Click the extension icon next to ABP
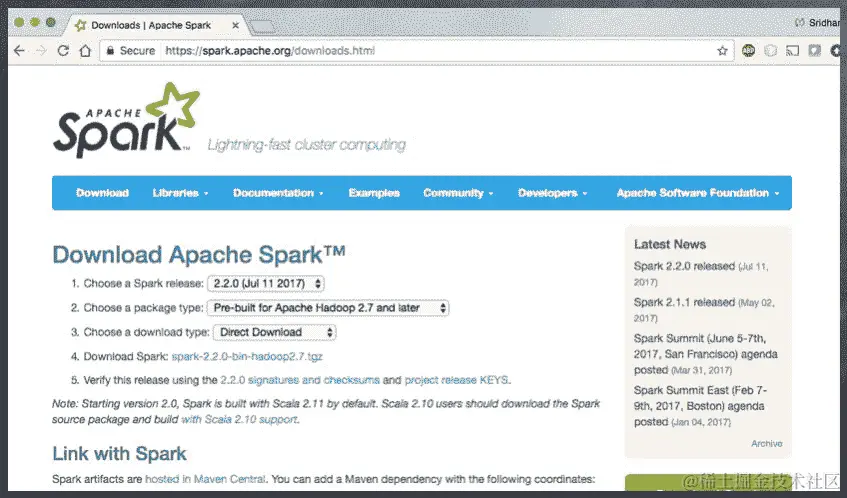 pos(771,51)
